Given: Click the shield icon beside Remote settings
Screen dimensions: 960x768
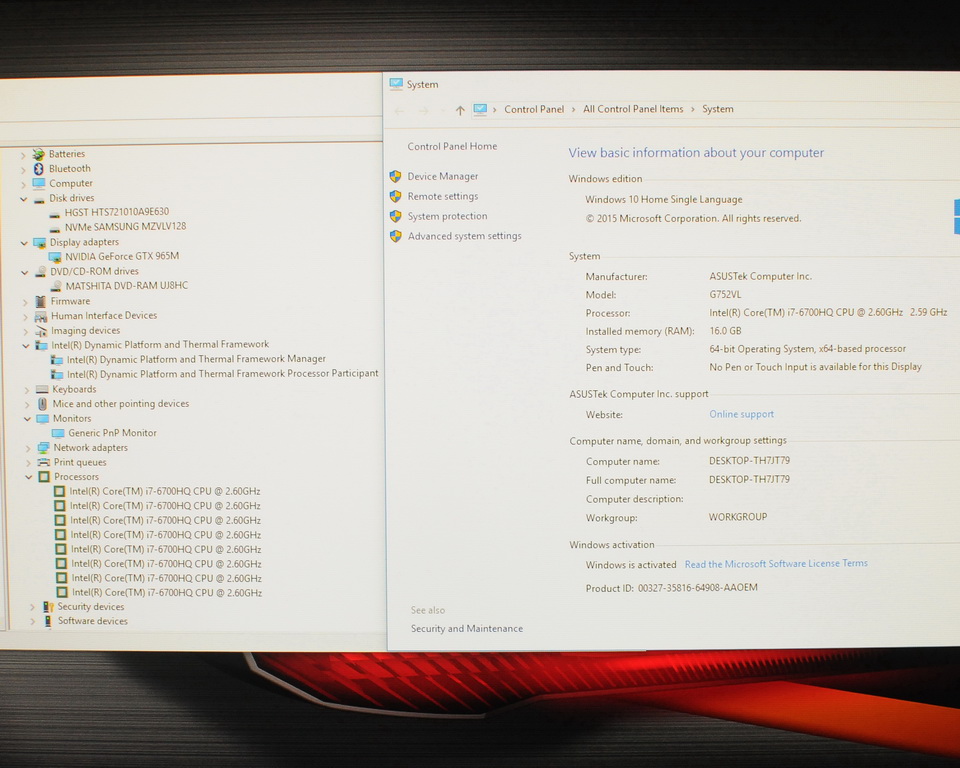Looking at the screenshot, I should tap(396, 197).
